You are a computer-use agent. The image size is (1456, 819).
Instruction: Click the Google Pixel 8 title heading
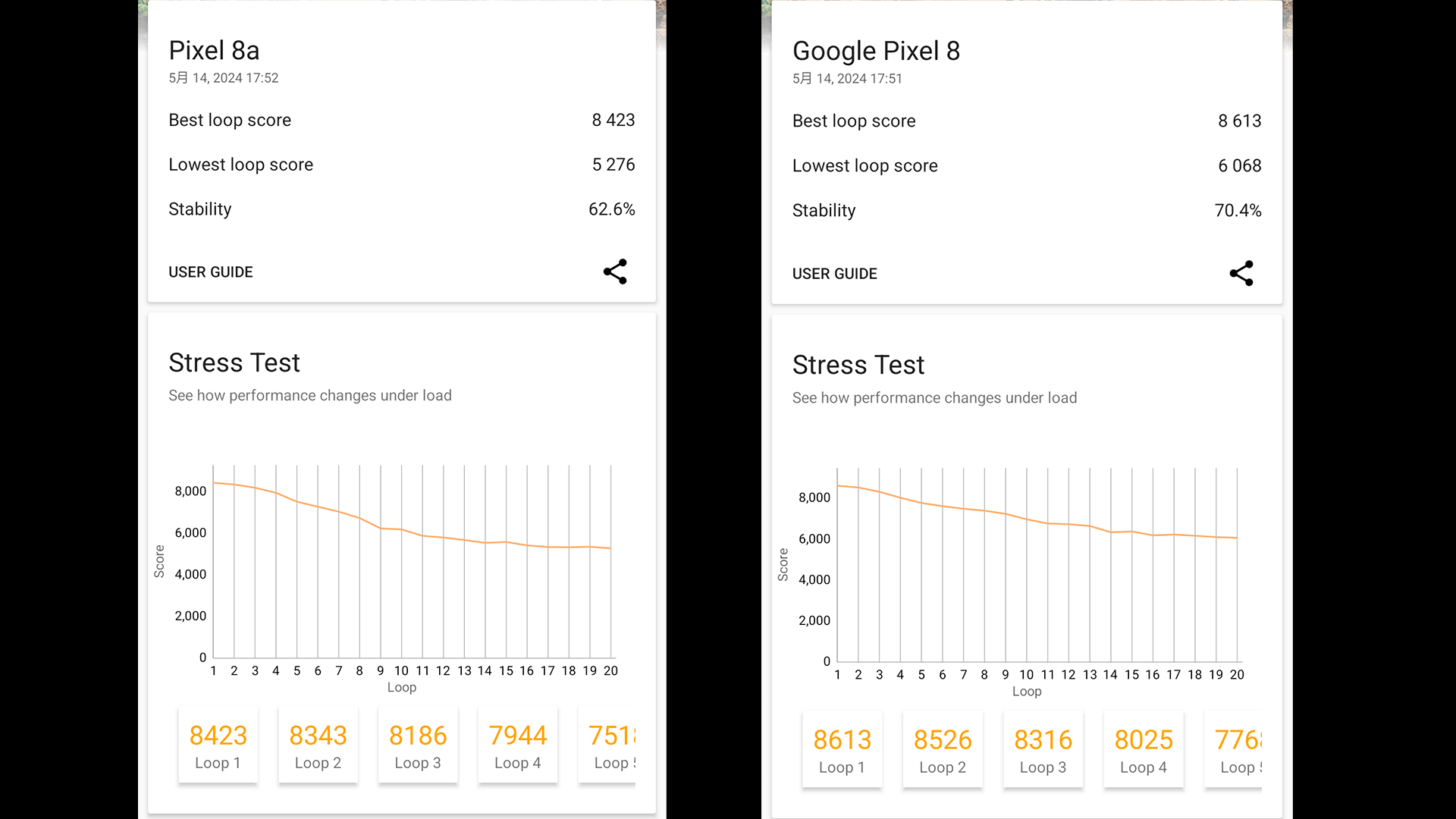pos(876,52)
